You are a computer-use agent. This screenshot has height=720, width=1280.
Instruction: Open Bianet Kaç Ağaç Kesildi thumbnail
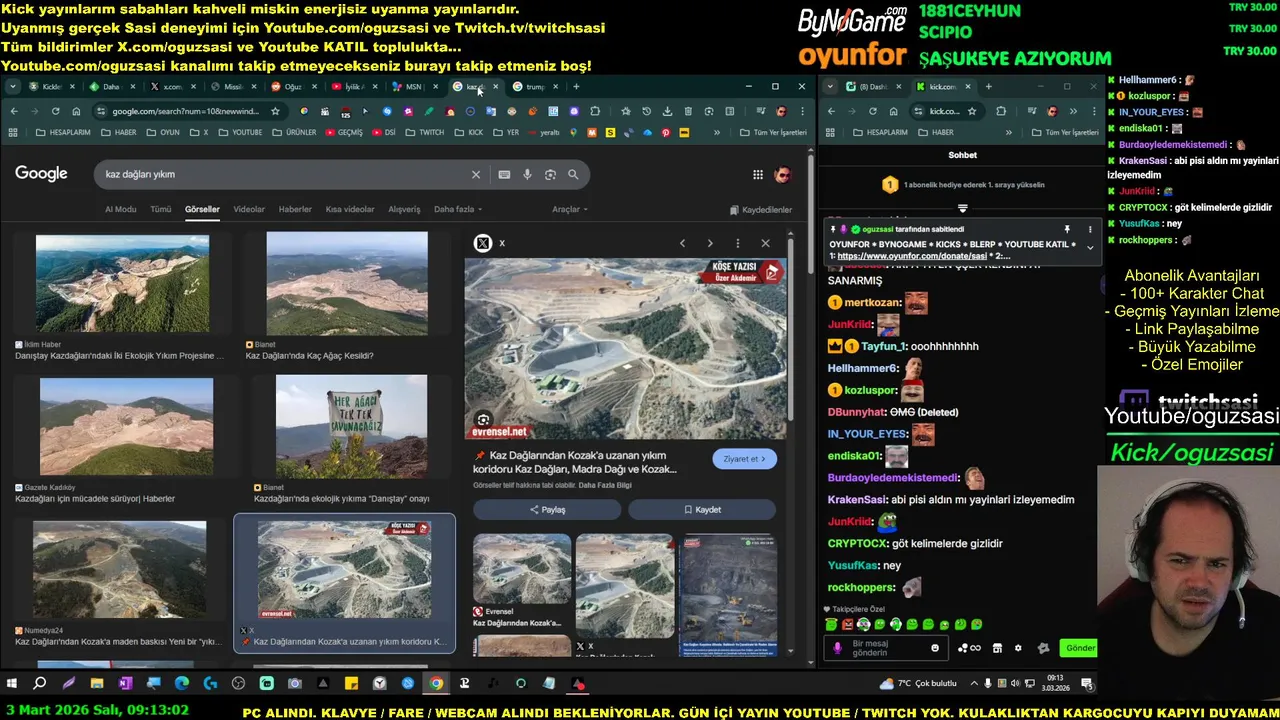click(347, 284)
